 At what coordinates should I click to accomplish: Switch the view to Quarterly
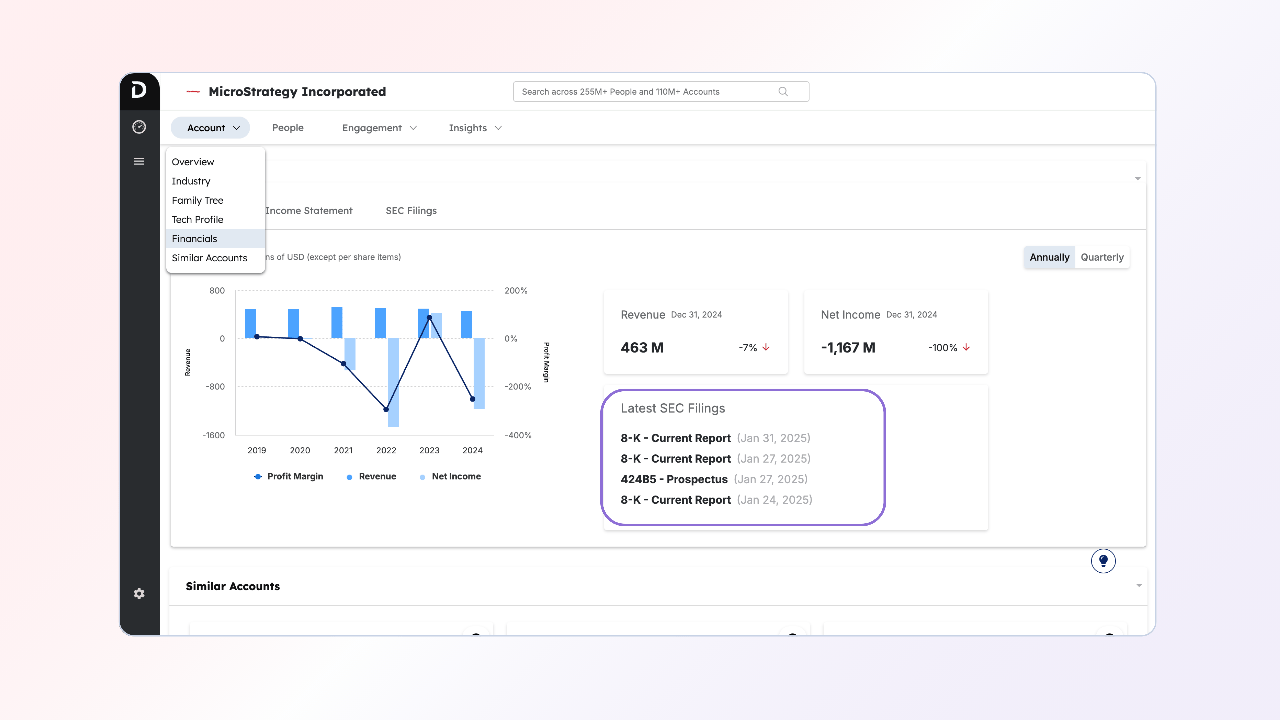(1102, 257)
